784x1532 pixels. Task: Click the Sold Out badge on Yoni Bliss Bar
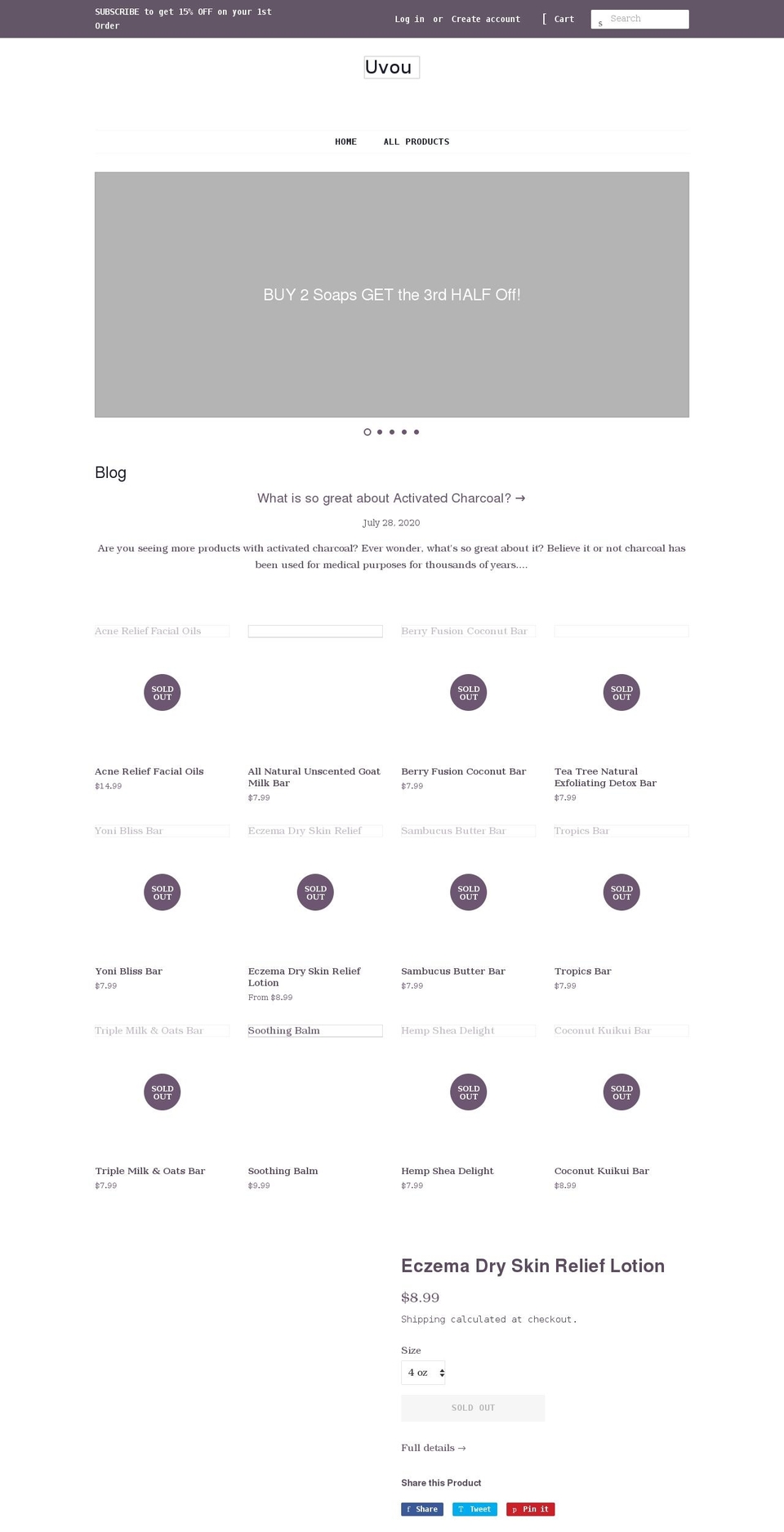(162, 892)
